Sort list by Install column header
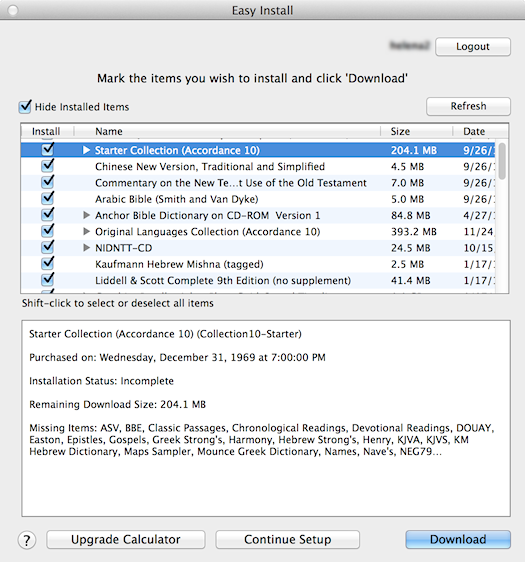The width and height of the screenshot is (525, 562). 47,131
